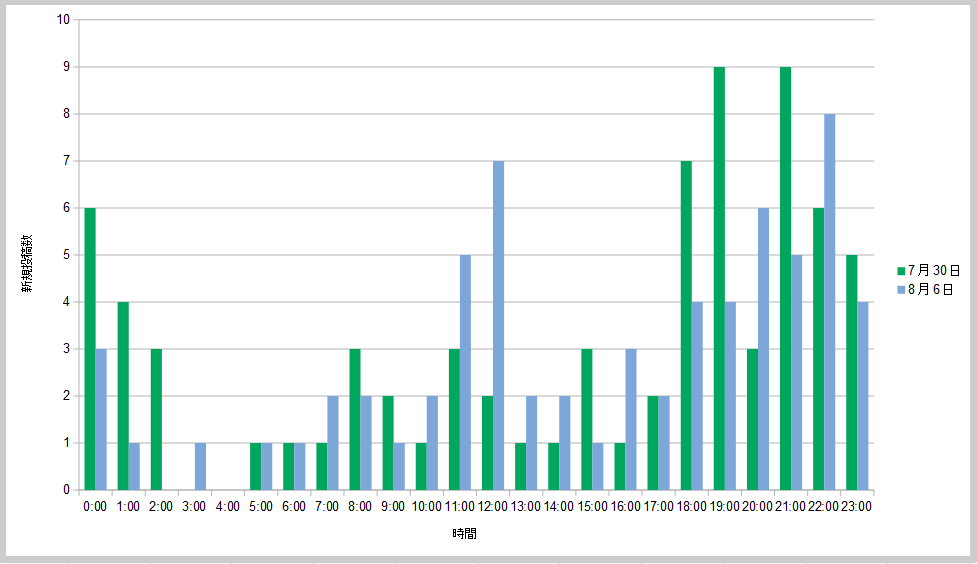Click the 時間 horizontal axis title

tap(464, 534)
